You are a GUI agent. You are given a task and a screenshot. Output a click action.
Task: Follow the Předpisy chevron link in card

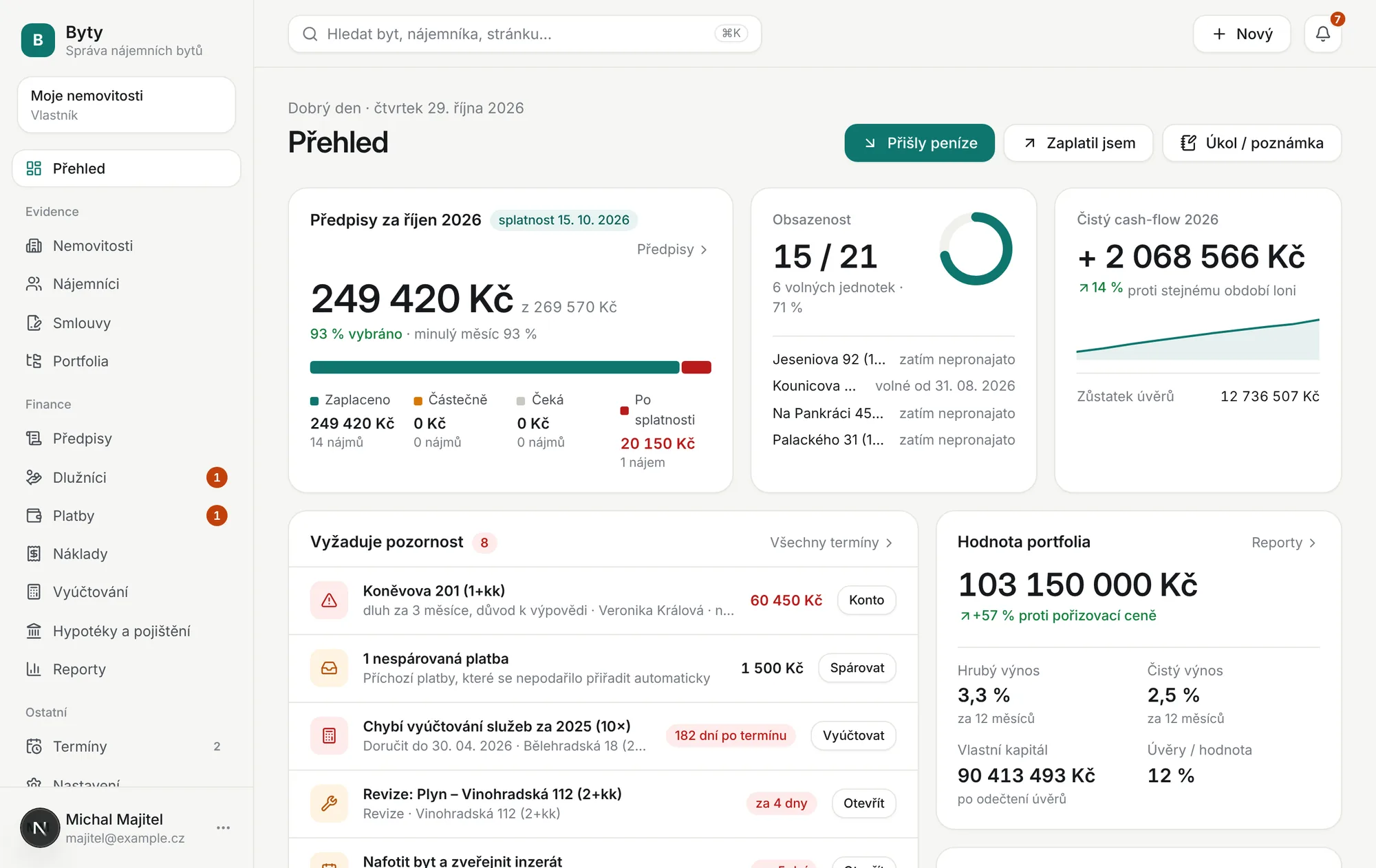[672, 249]
